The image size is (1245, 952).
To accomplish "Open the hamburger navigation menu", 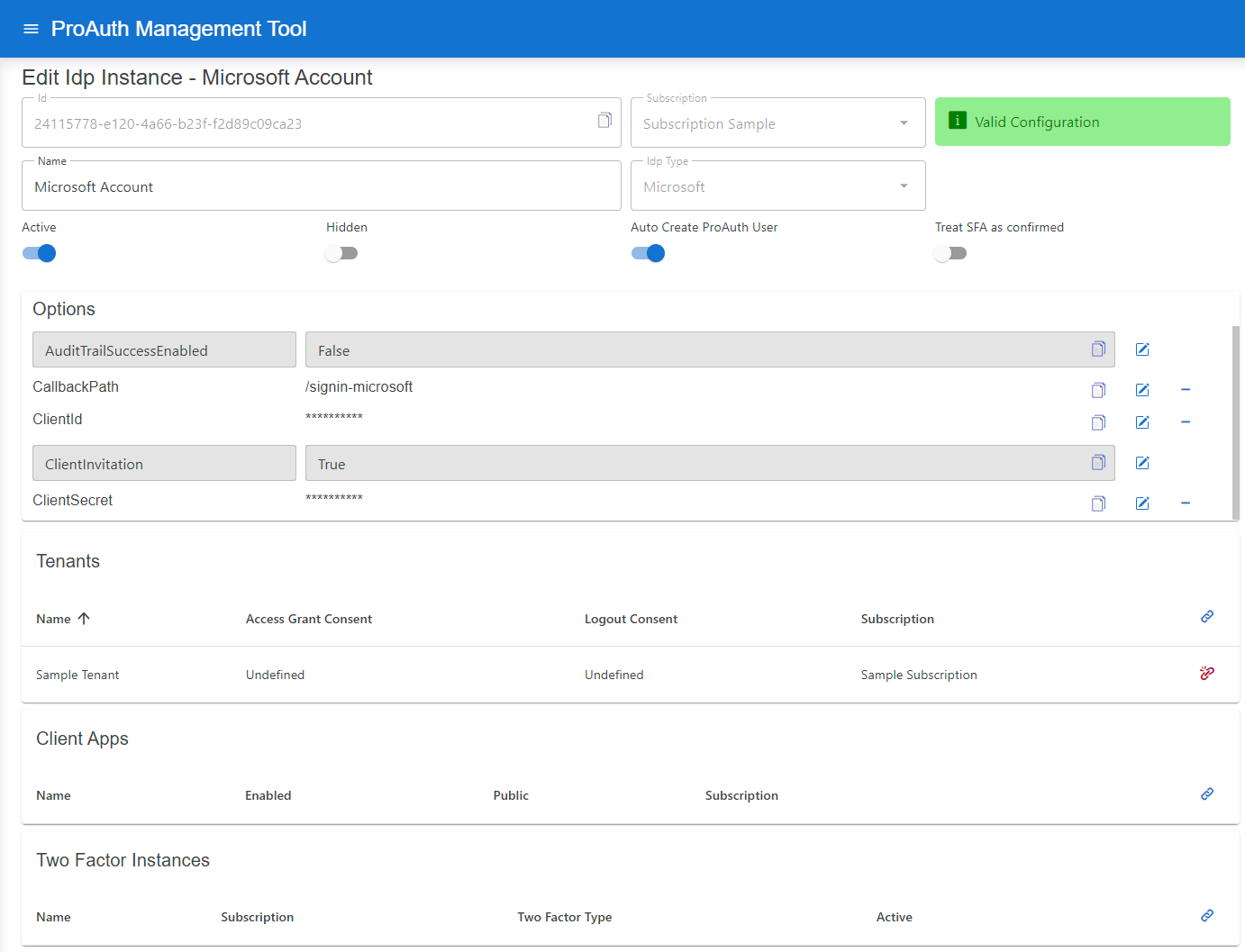I will [31, 29].
